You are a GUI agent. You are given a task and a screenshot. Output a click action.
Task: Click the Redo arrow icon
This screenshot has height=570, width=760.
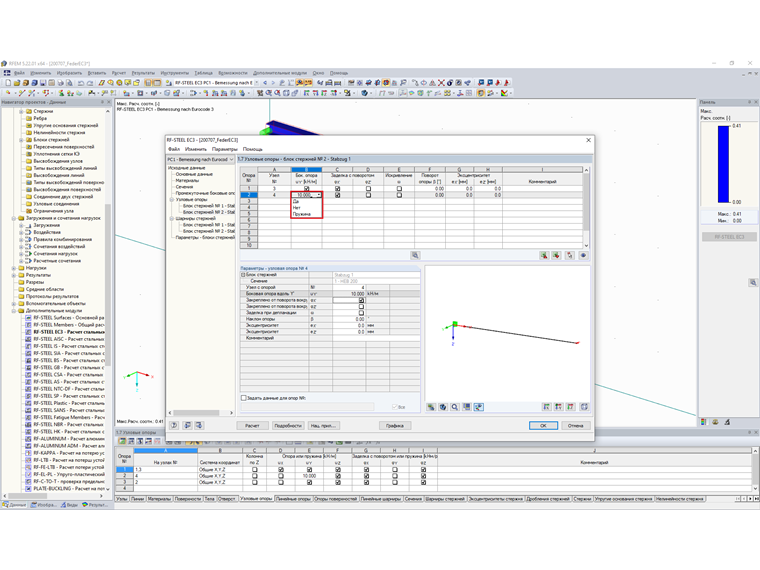pos(90,83)
